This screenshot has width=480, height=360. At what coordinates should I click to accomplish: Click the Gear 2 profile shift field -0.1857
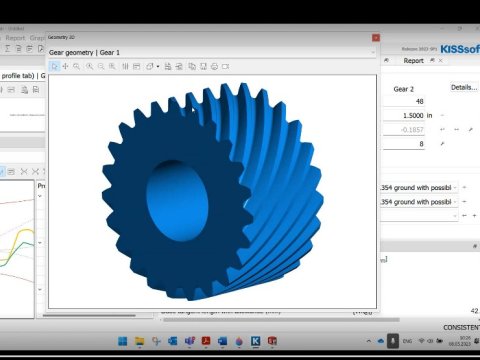click(x=404, y=130)
